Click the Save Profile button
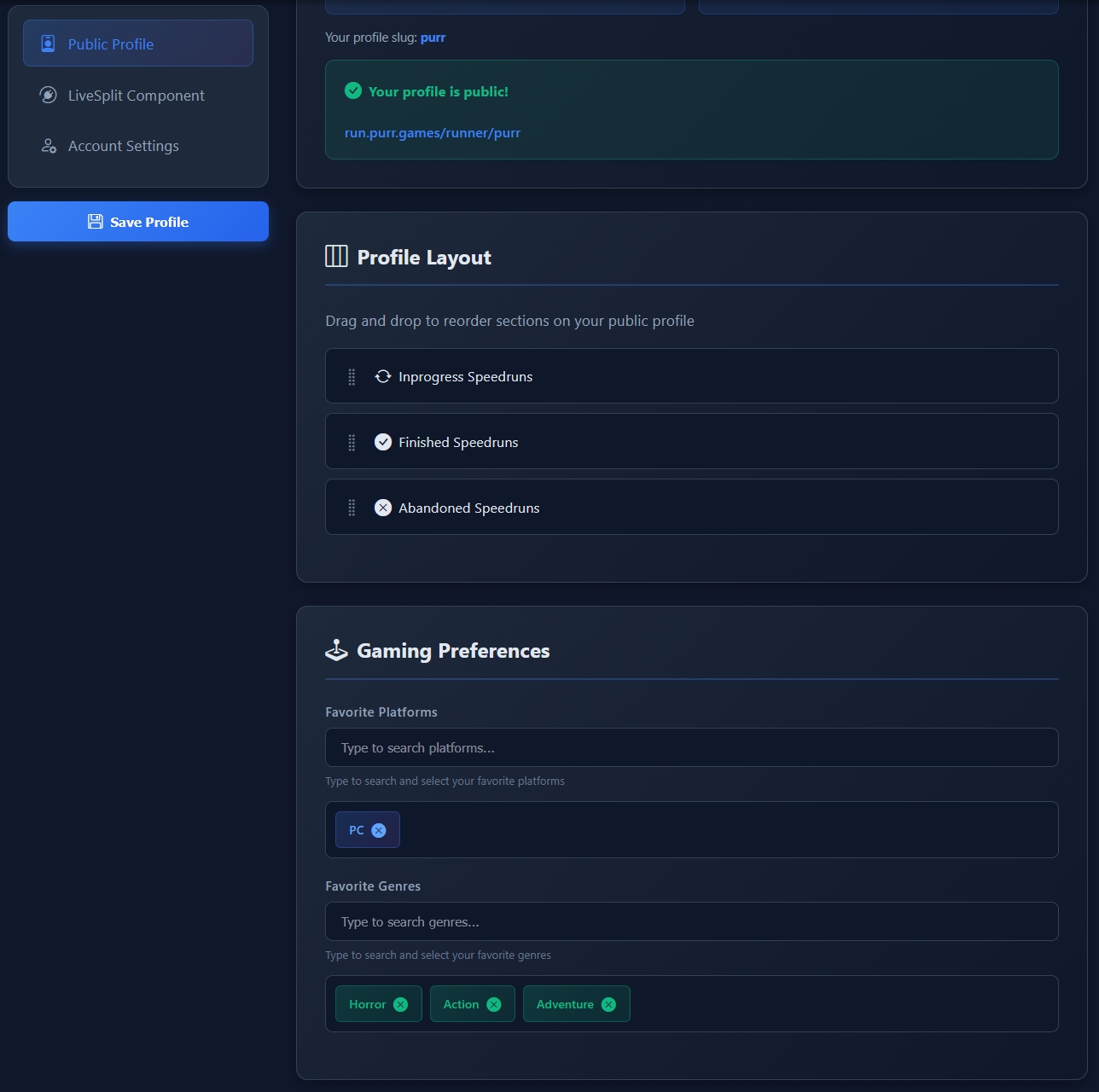The image size is (1099, 1092). coord(138,222)
